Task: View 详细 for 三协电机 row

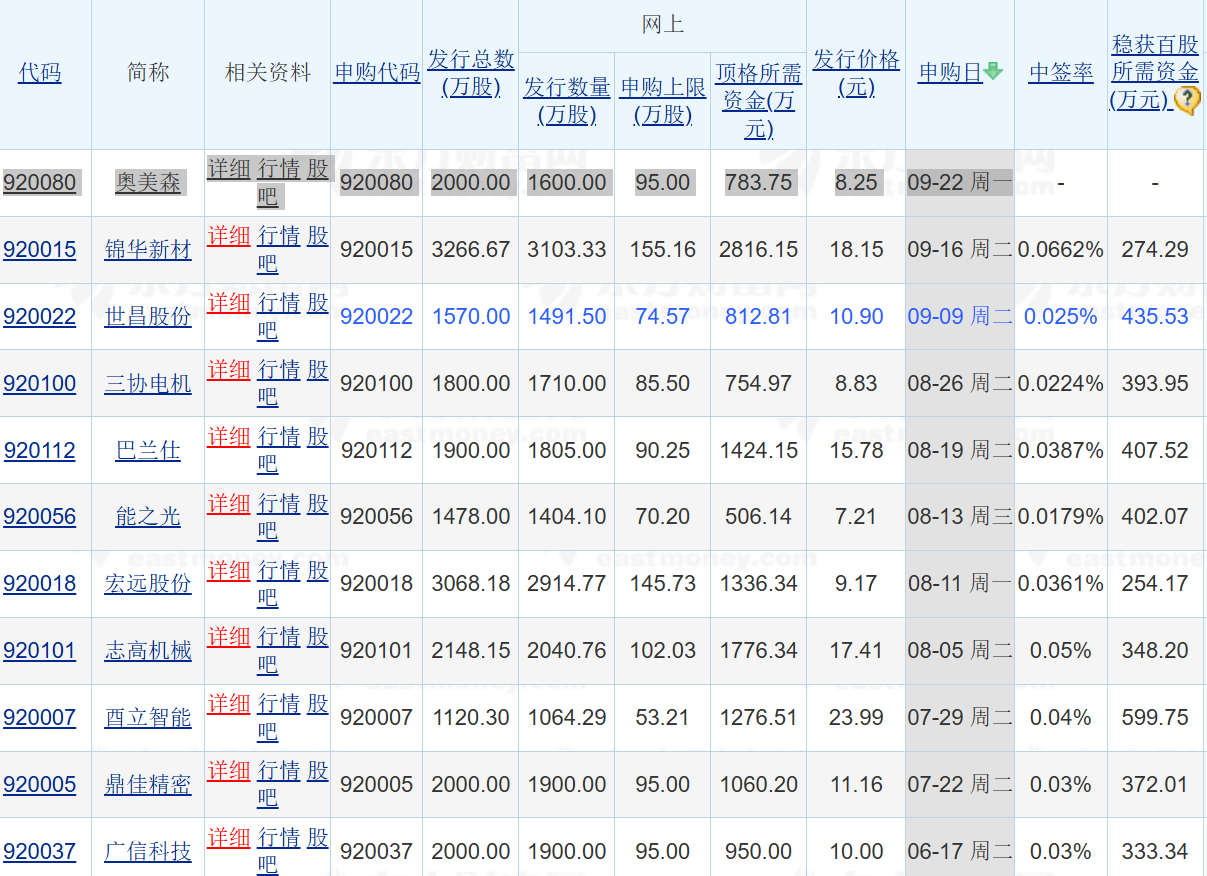Action: pyautogui.click(x=229, y=370)
